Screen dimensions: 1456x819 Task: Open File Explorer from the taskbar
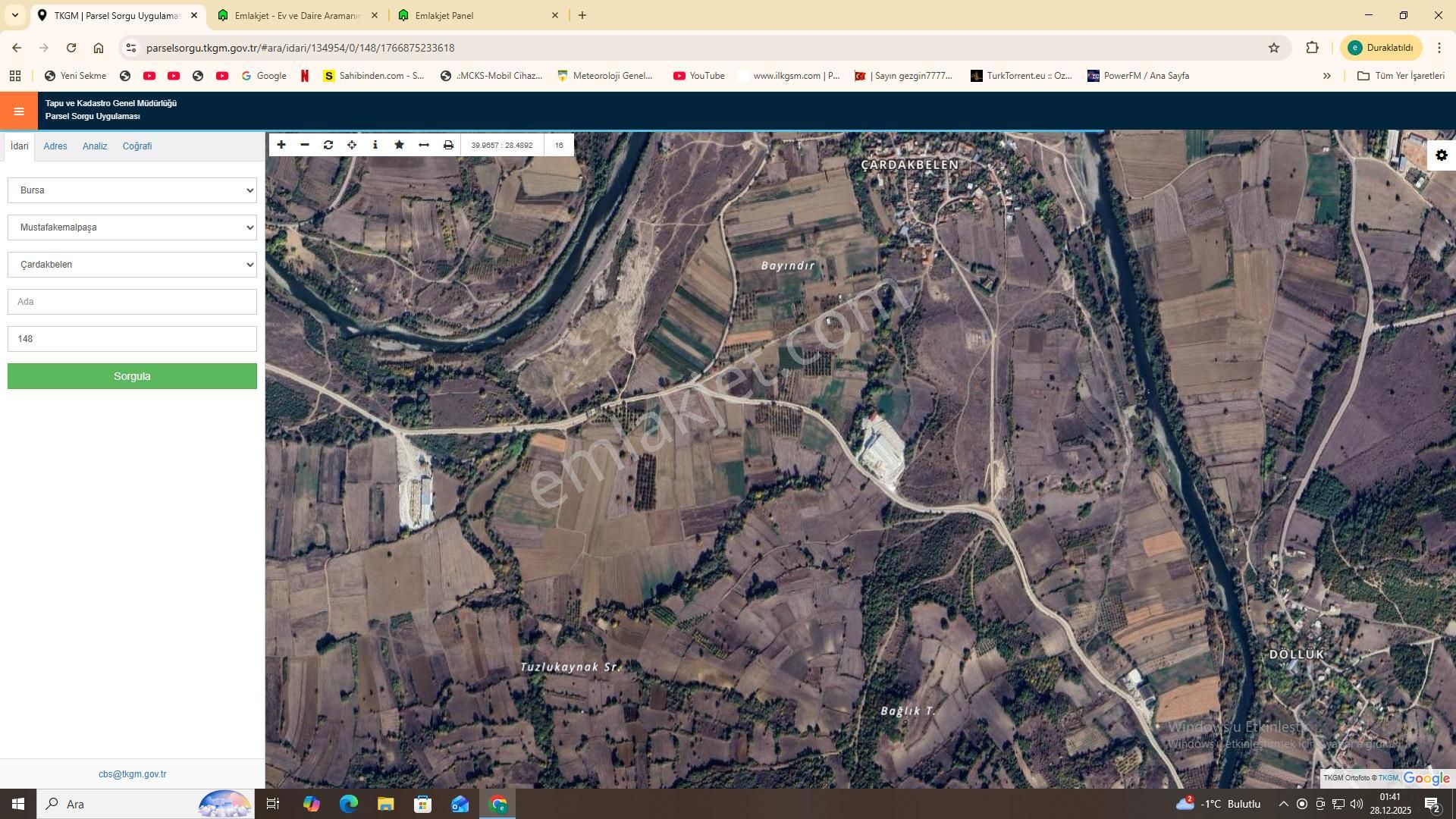point(385,804)
